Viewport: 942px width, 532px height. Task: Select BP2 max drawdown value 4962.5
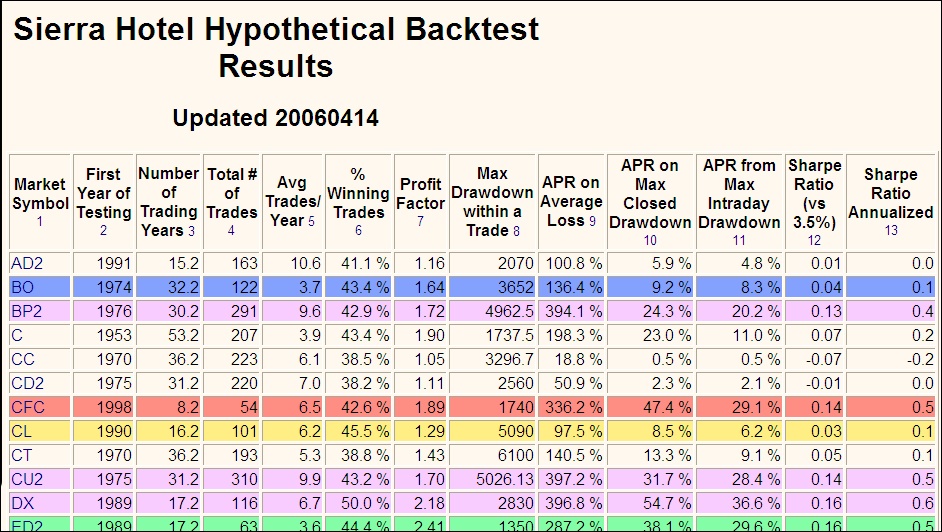(508, 311)
